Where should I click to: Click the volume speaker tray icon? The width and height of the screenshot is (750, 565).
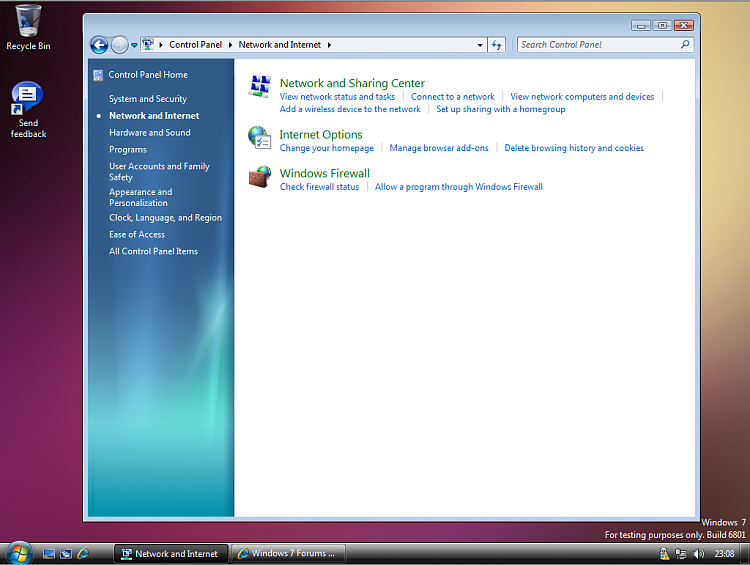(x=699, y=554)
